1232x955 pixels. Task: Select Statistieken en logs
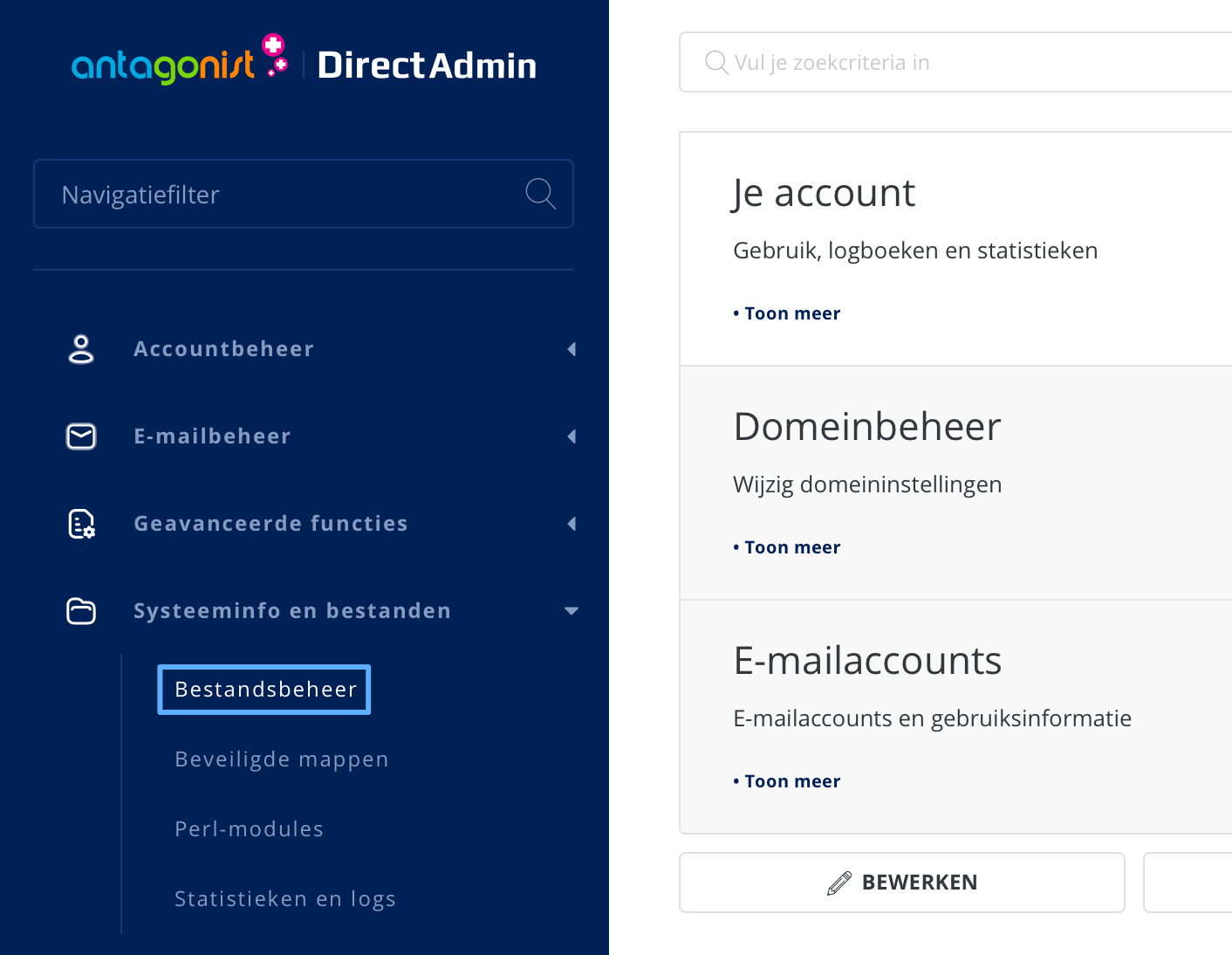[285, 897]
